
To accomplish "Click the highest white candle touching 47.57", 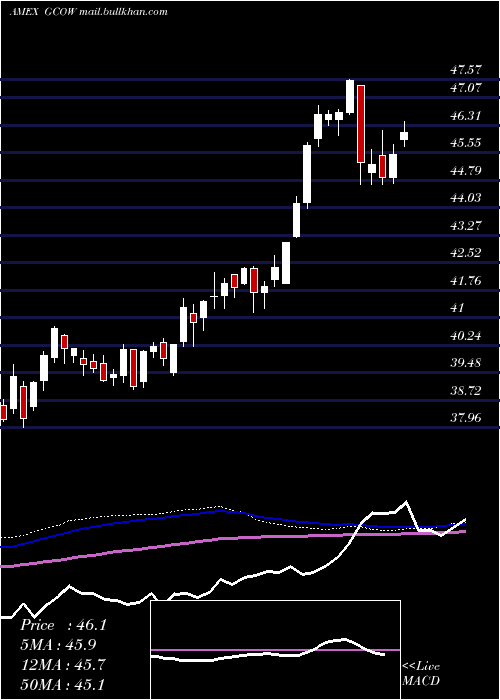I will click(350, 96).
